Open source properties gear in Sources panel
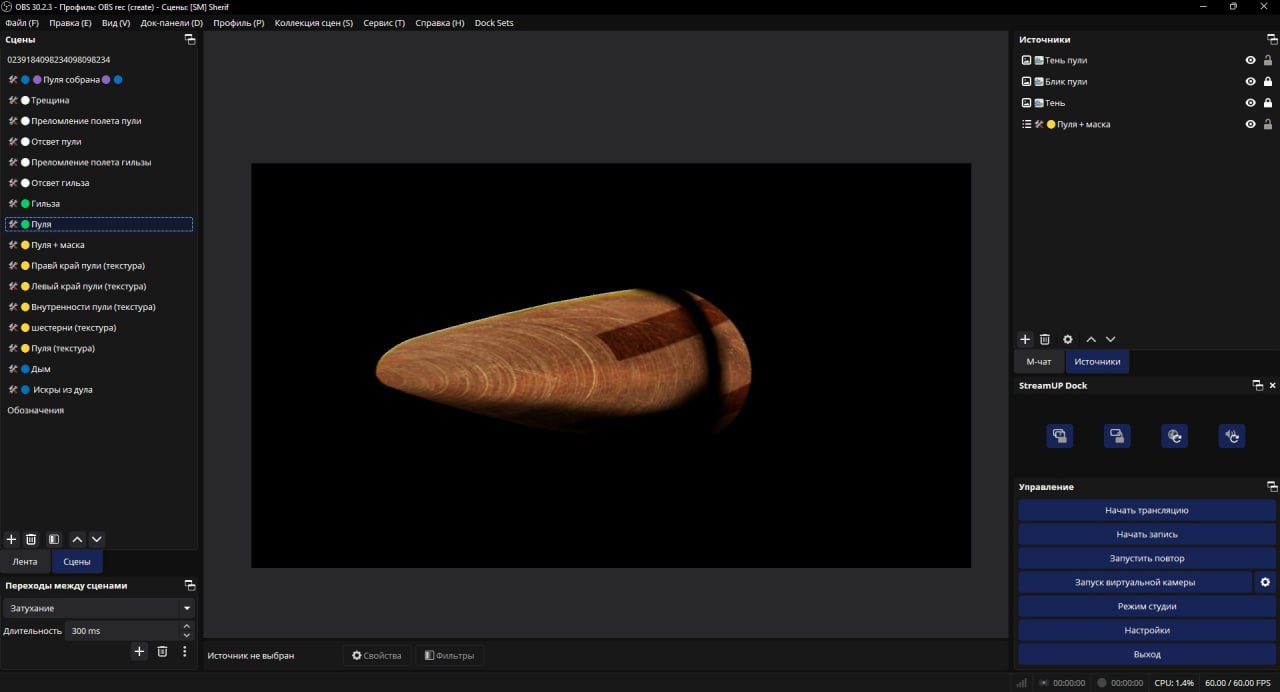This screenshot has width=1280, height=692. (x=1067, y=340)
